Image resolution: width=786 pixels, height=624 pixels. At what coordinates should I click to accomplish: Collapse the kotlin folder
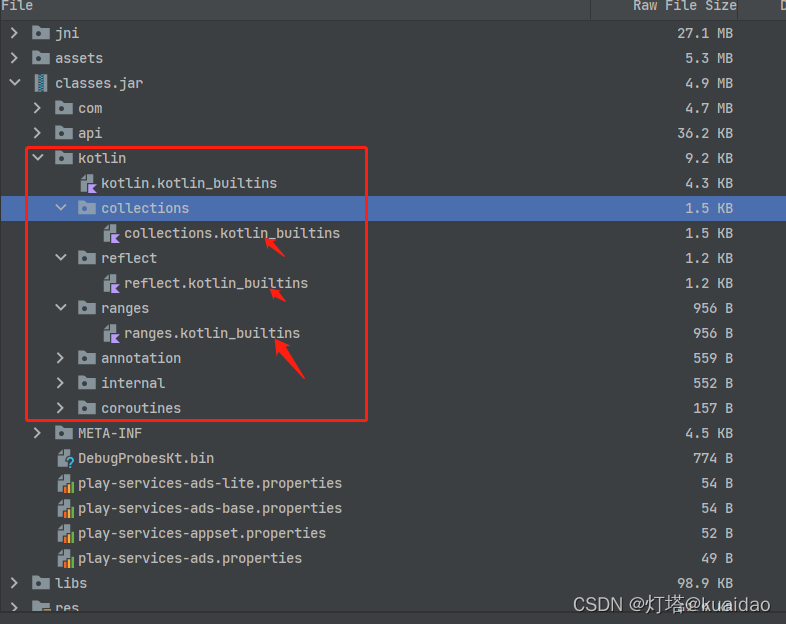pyautogui.click(x=38, y=158)
